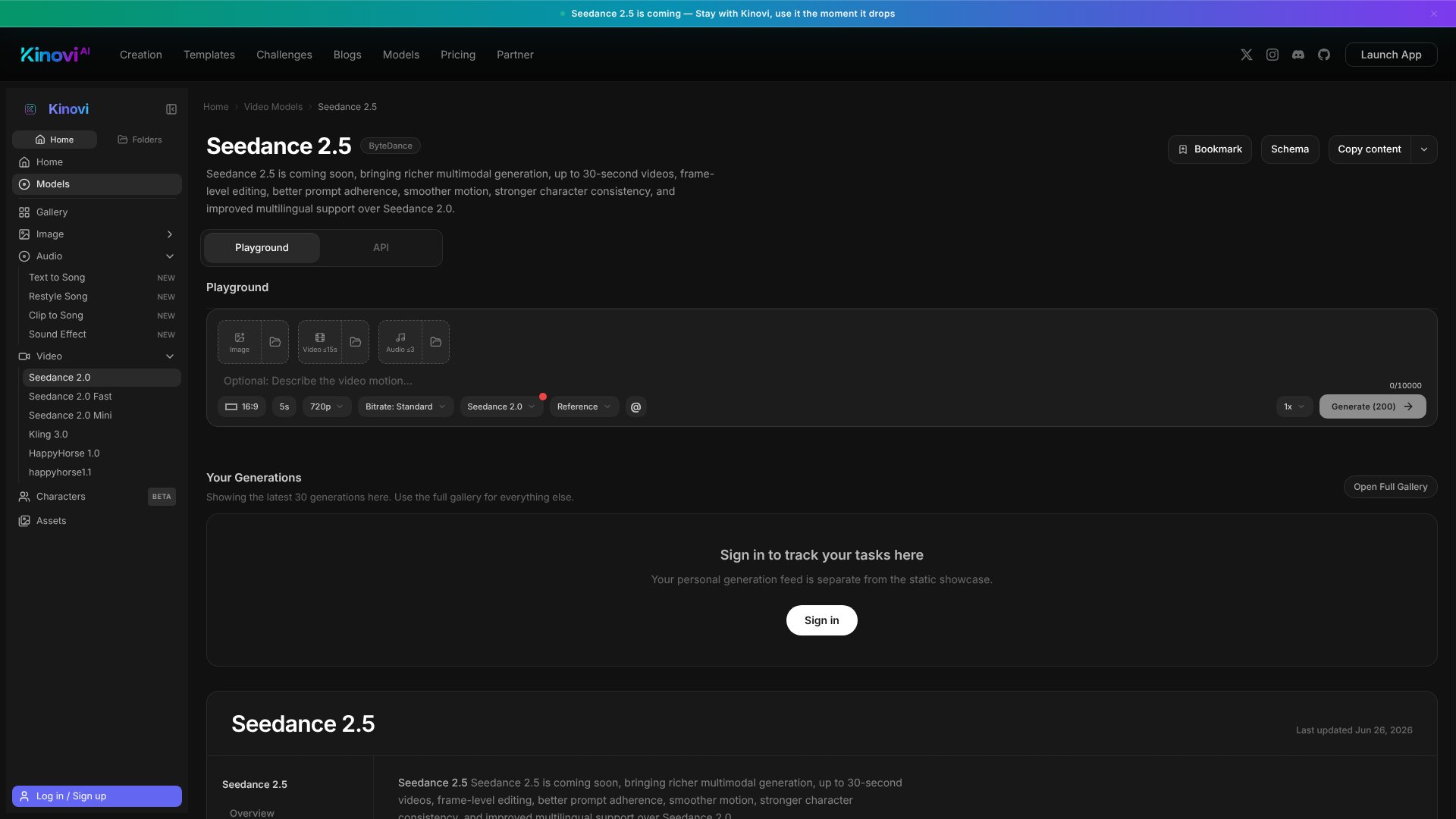Open the Creation menu
Screen dimensions: 1456x819
pos(141,55)
